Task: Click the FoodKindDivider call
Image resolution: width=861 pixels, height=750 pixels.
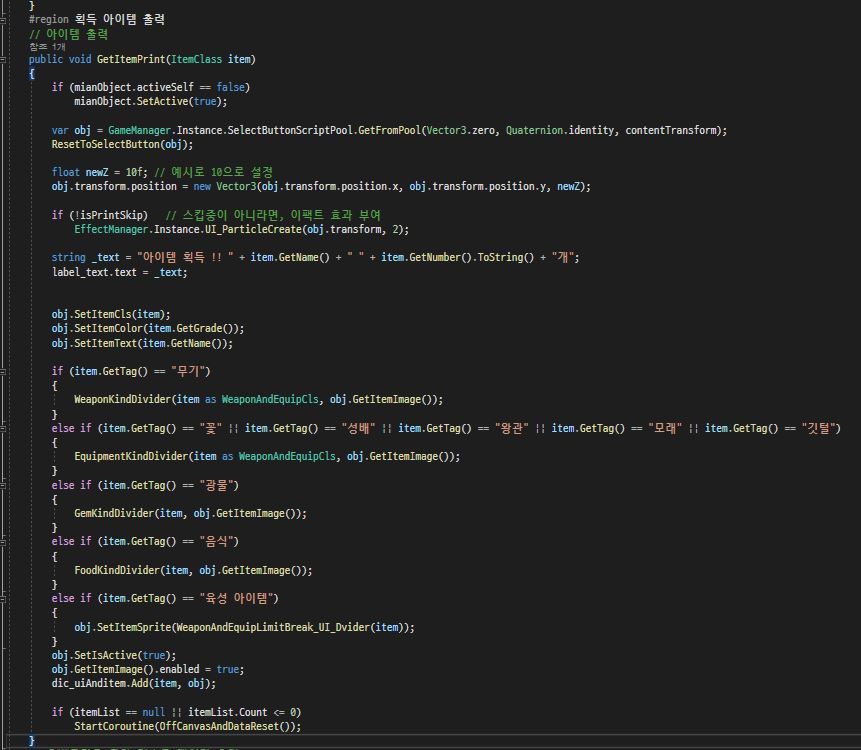Action: point(193,570)
